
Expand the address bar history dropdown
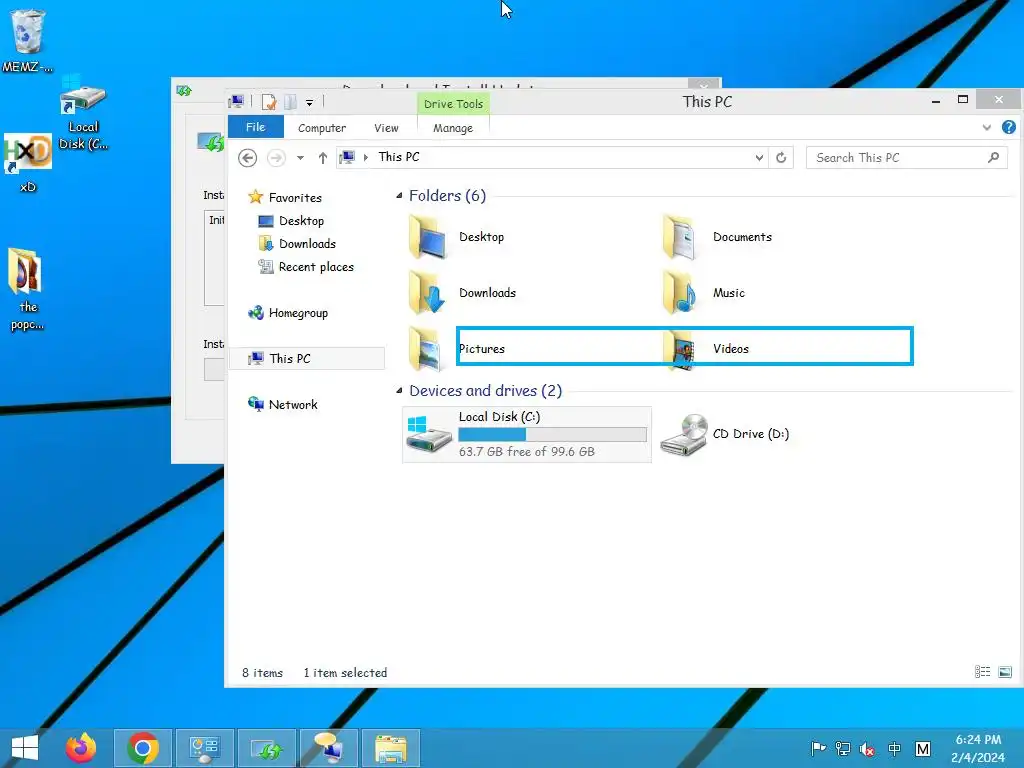click(x=759, y=158)
